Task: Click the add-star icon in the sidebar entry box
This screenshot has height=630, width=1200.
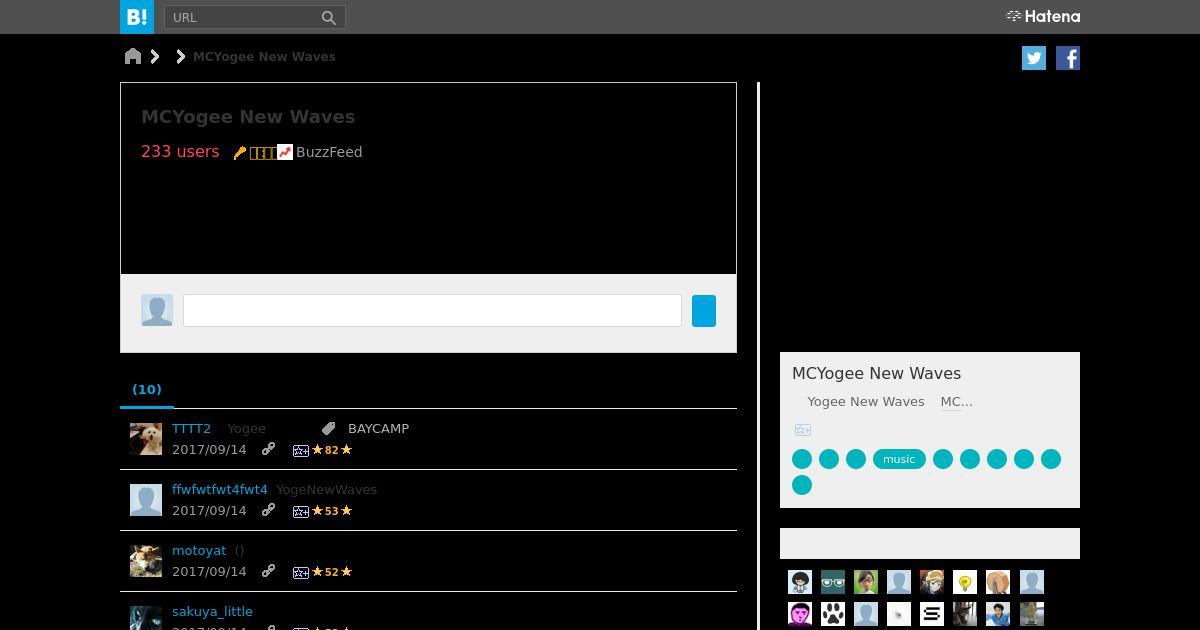Action: pyautogui.click(x=803, y=430)
